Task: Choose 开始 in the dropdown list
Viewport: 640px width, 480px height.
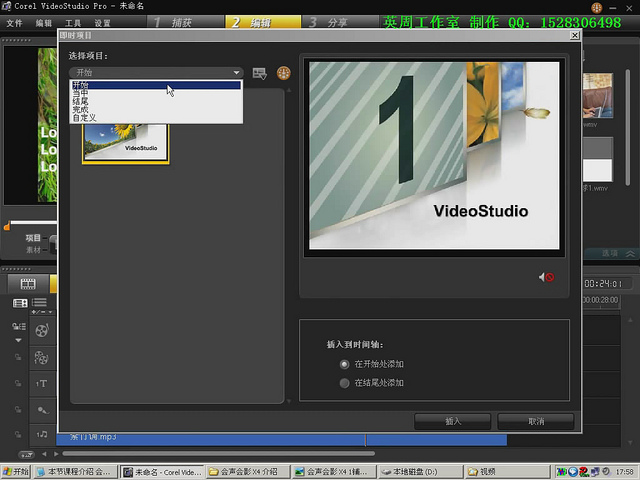Action: [x=156, y=85]
